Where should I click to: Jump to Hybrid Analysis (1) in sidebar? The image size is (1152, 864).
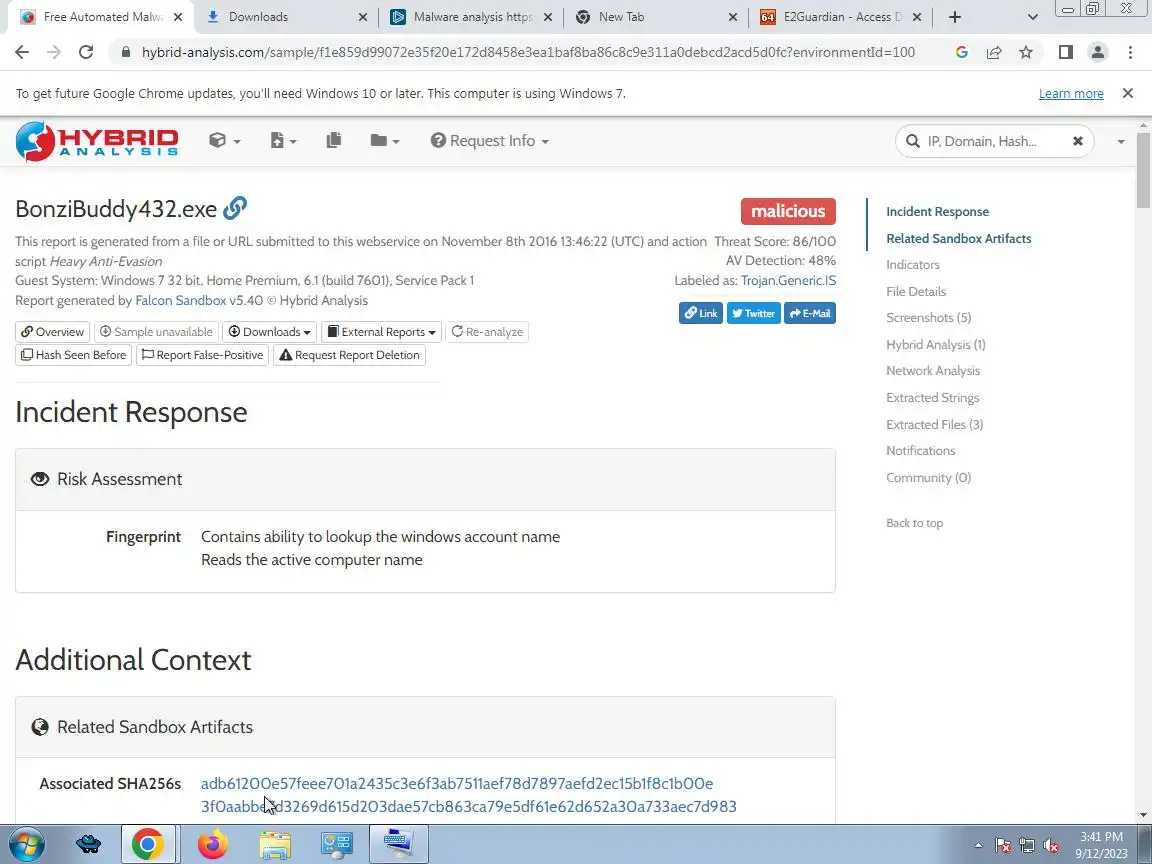(x=936, y=345)
